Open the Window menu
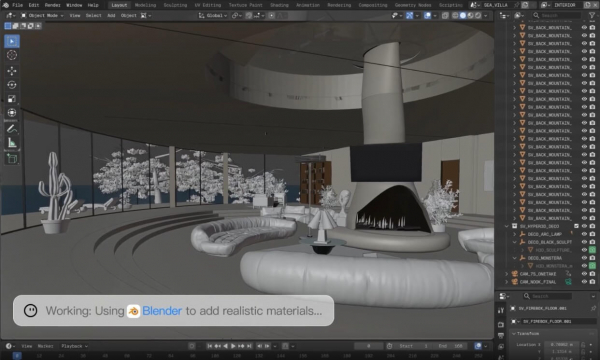 tap(74, 5)
